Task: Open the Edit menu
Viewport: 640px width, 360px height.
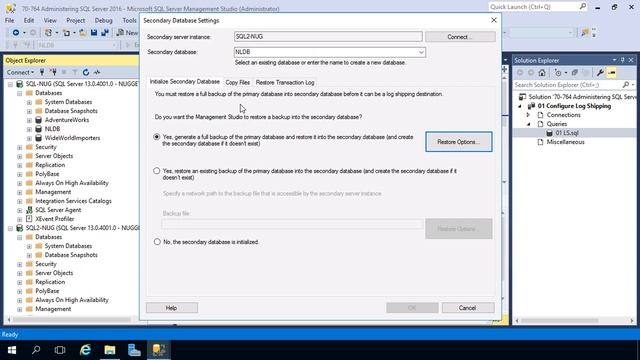Action: click(29, 20)
